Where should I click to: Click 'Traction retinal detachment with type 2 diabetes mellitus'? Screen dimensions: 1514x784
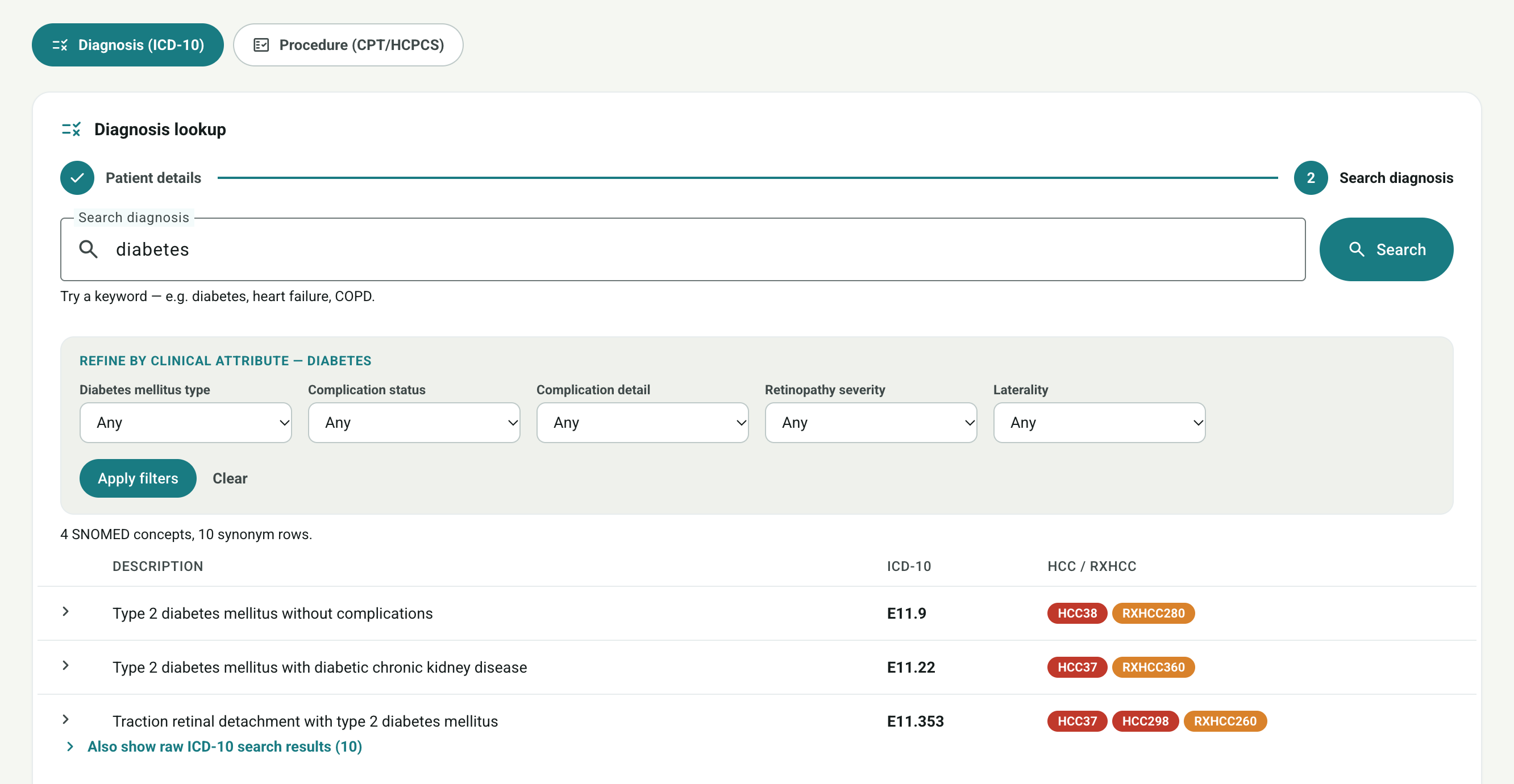coord(305,722)
